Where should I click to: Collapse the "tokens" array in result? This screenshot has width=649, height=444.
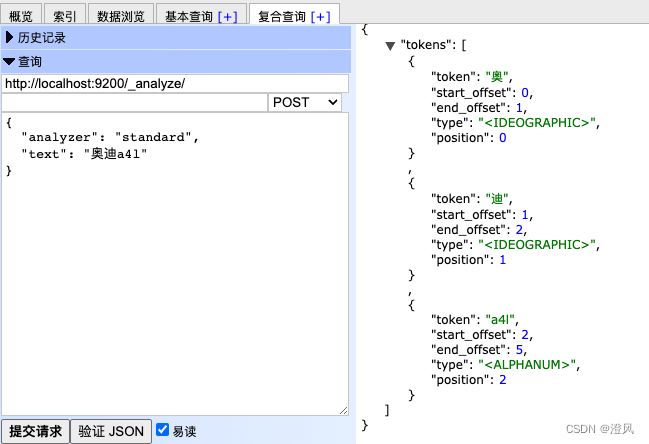390,46
